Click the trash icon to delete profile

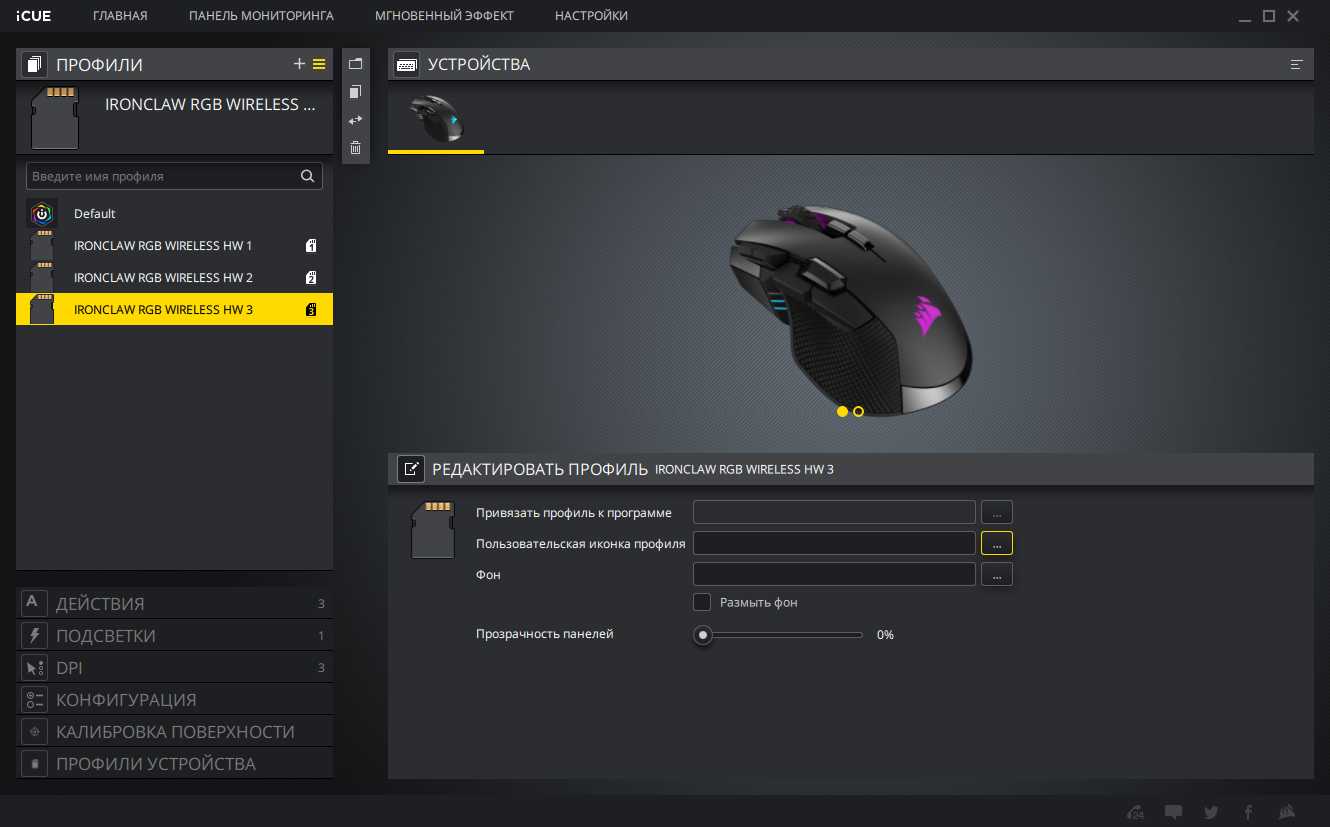click(355, 148)
